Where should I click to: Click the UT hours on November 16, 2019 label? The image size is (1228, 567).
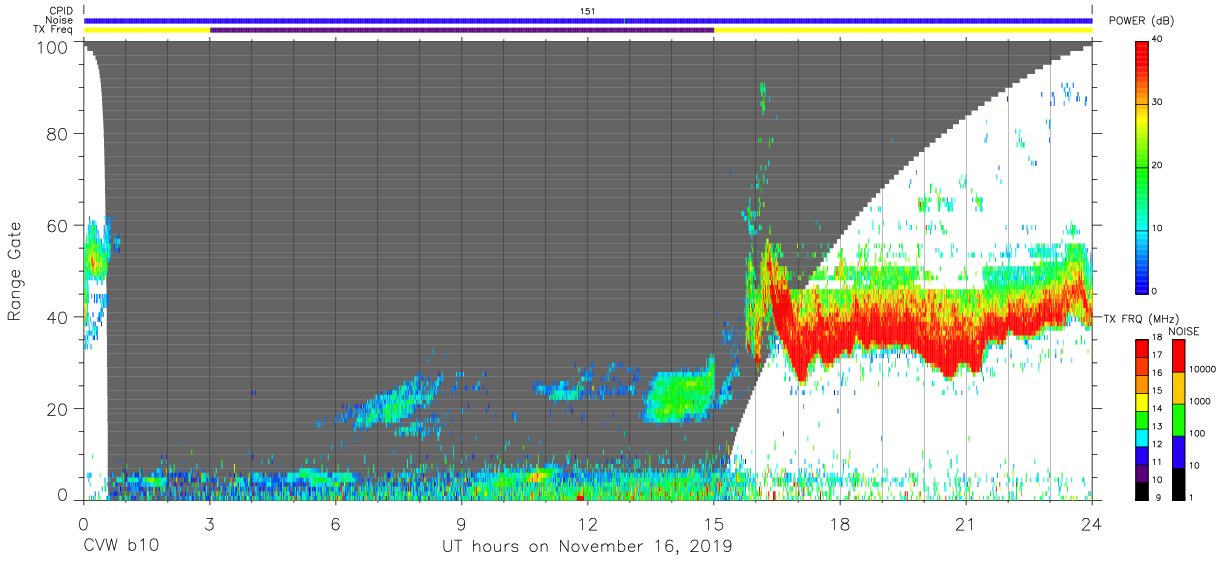tap(587, 547)
